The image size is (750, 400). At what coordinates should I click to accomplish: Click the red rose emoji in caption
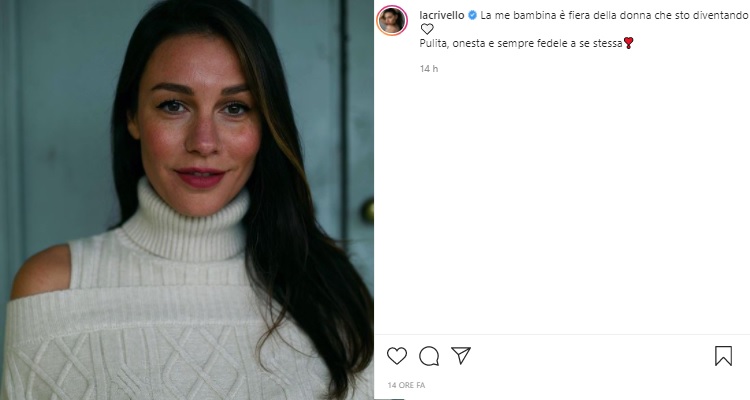(628, 43)
